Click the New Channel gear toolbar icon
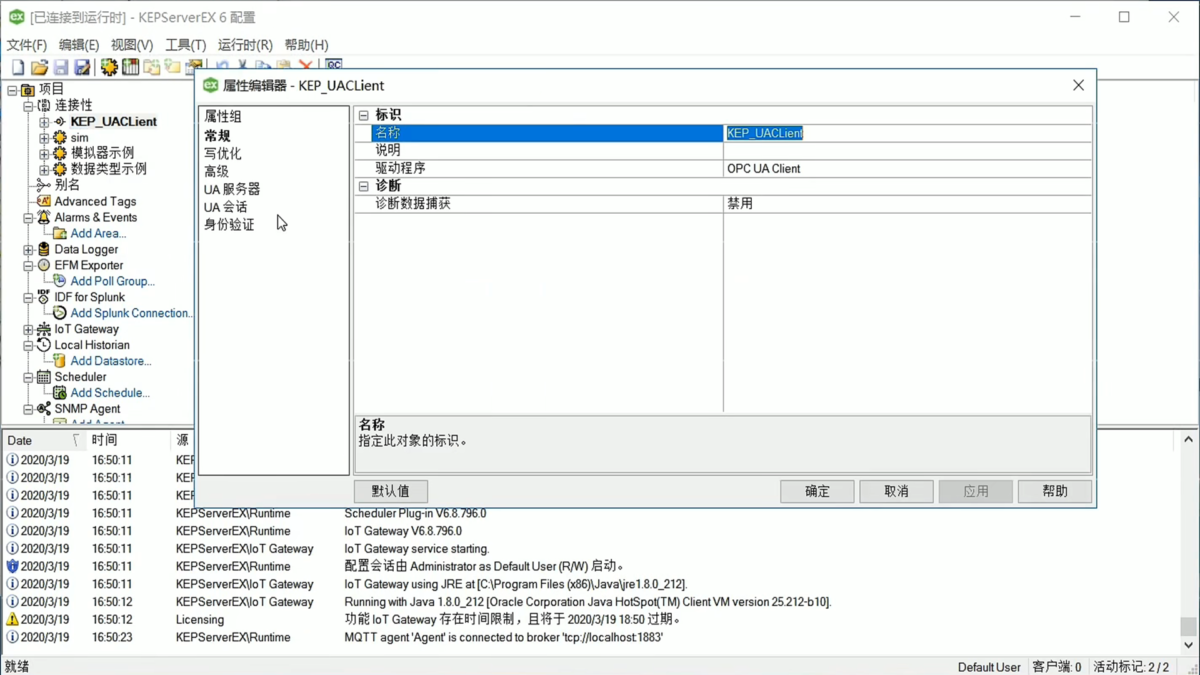1200x675 pixels. pos(109,67)
